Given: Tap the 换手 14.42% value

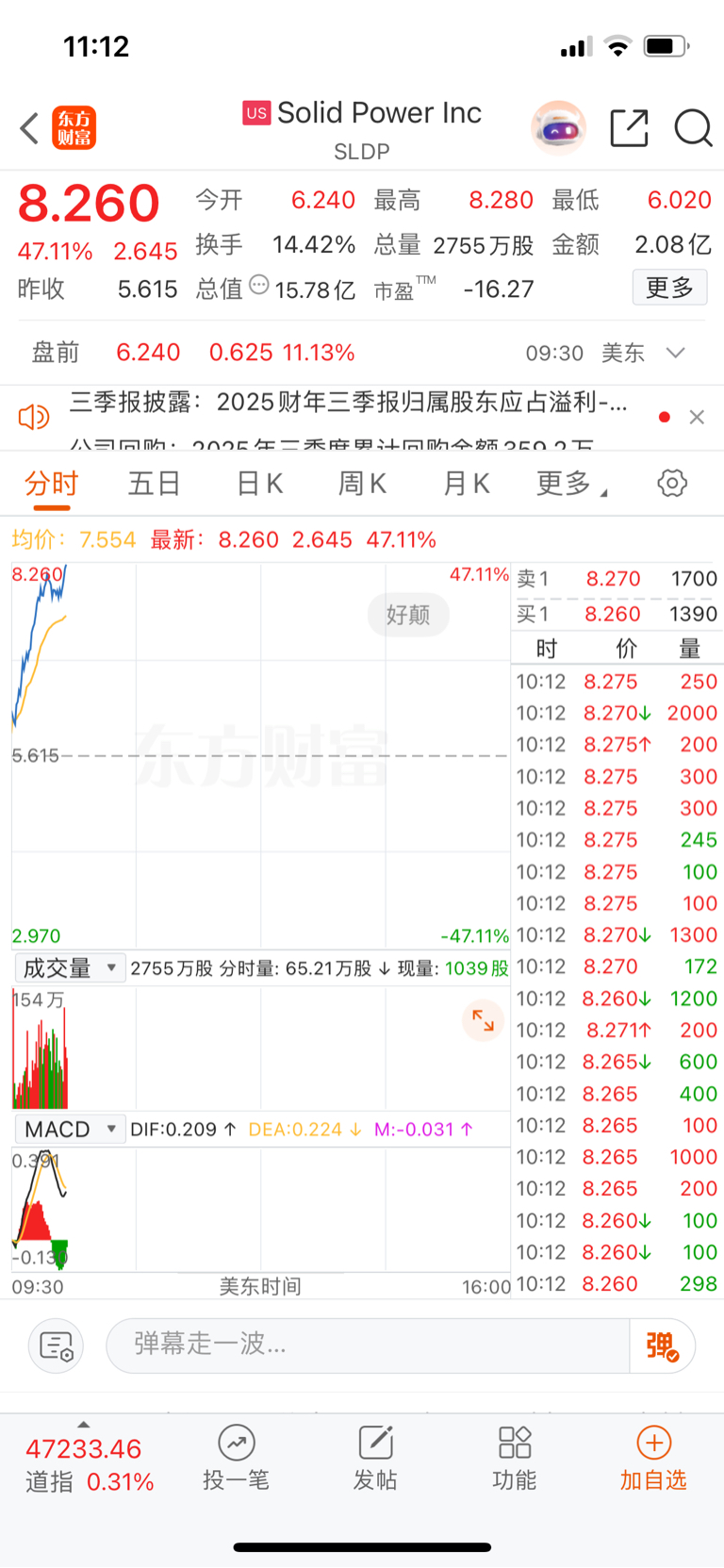Looking at the screenshot, I should 314,245.
